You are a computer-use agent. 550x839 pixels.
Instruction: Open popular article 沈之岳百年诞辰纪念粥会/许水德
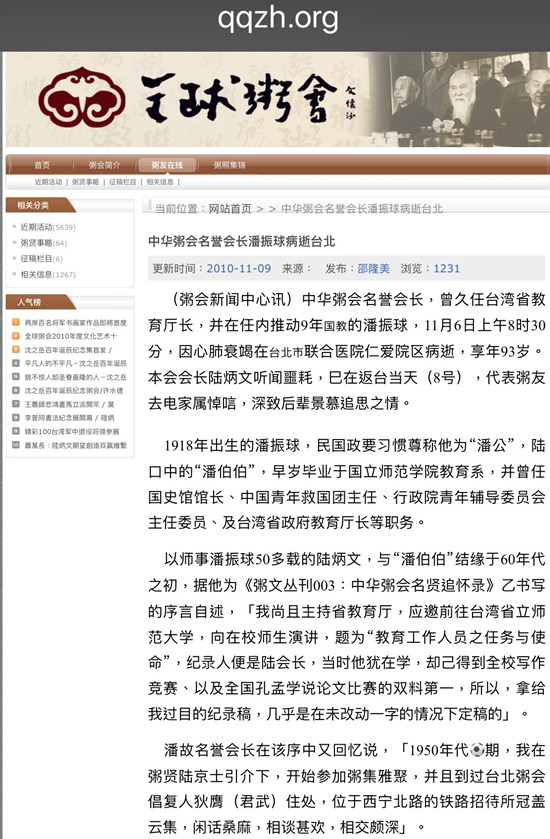[x=74, y=391]
